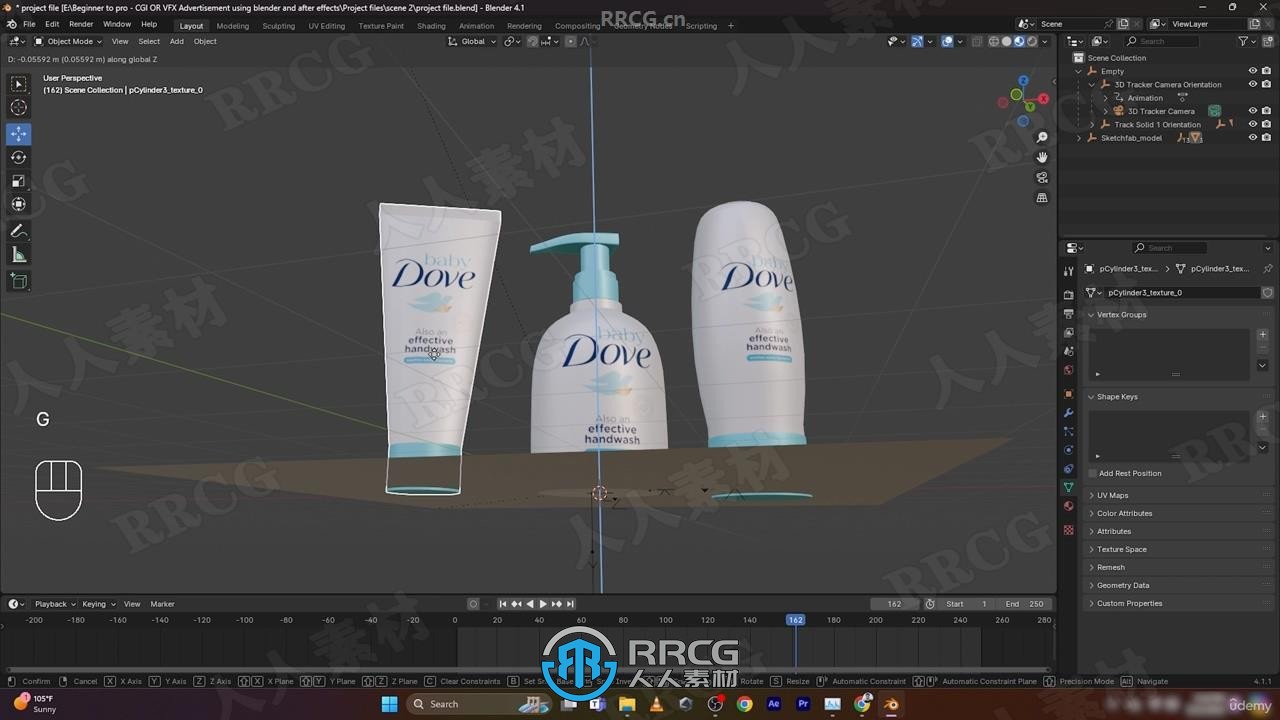Open the Tool properties tab
1280x720 pixels.
click(x=1068, y=271)
